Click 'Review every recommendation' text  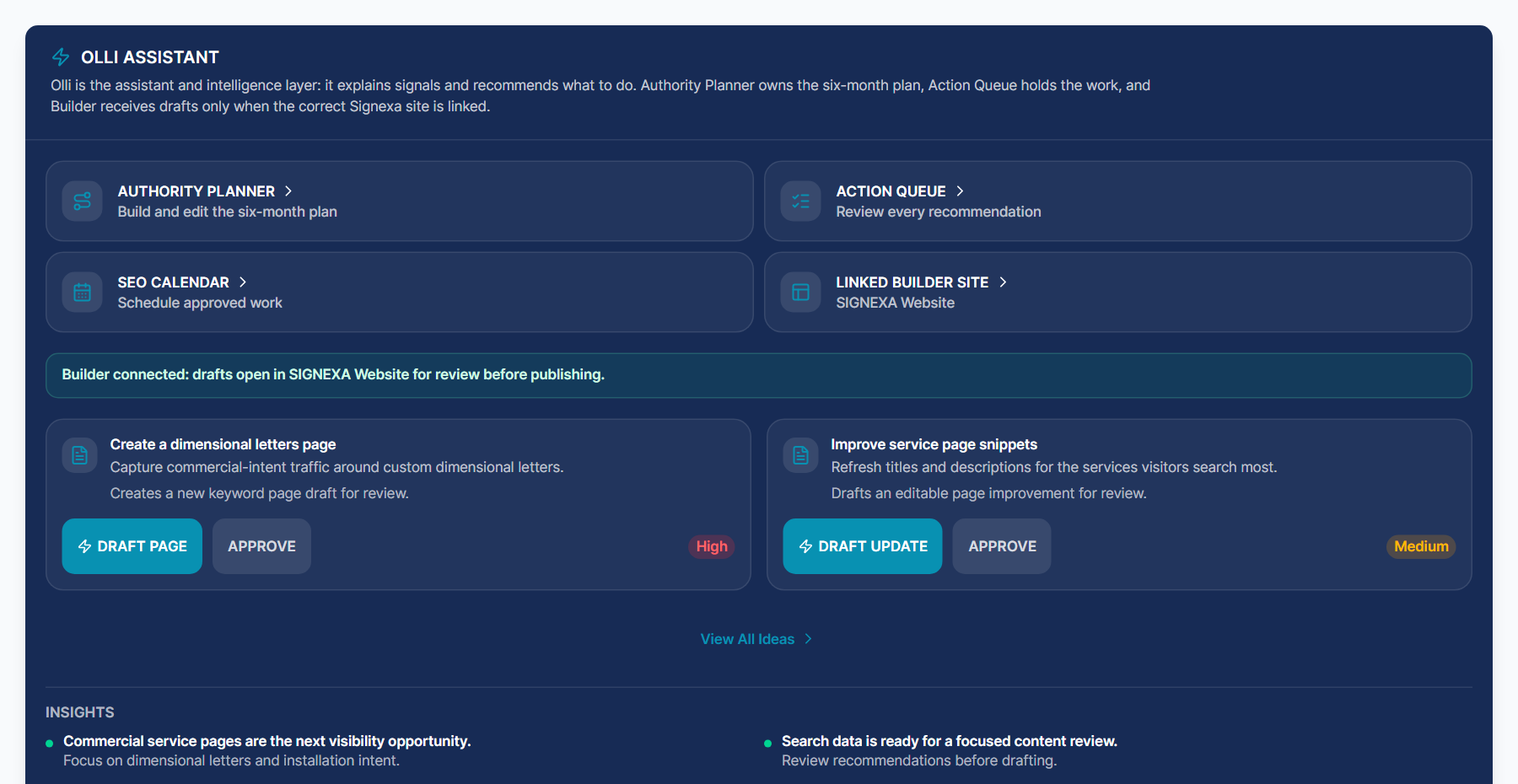pos(939,212)
